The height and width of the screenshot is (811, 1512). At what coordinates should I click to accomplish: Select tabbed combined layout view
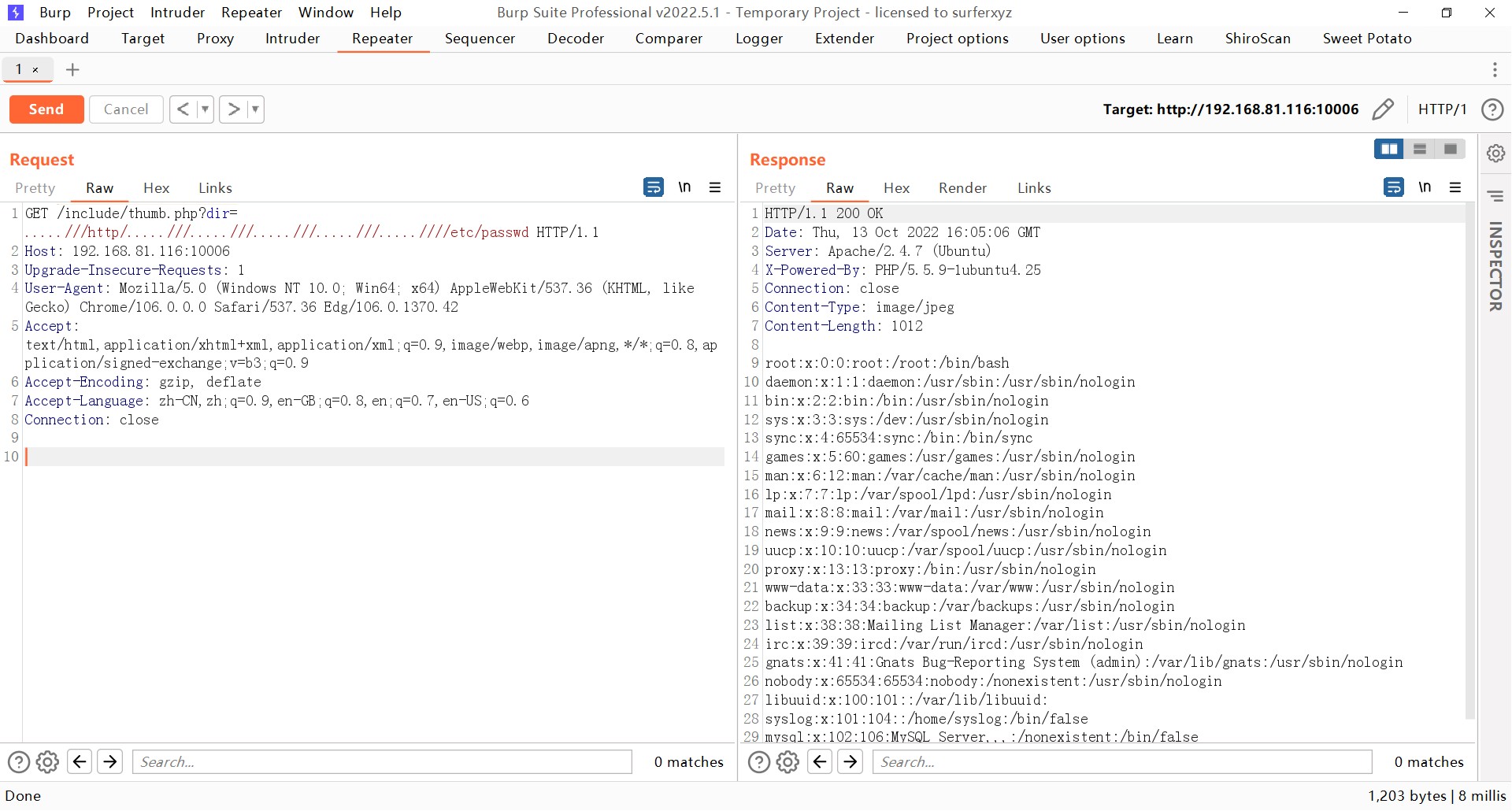[x=1451, y=149]
